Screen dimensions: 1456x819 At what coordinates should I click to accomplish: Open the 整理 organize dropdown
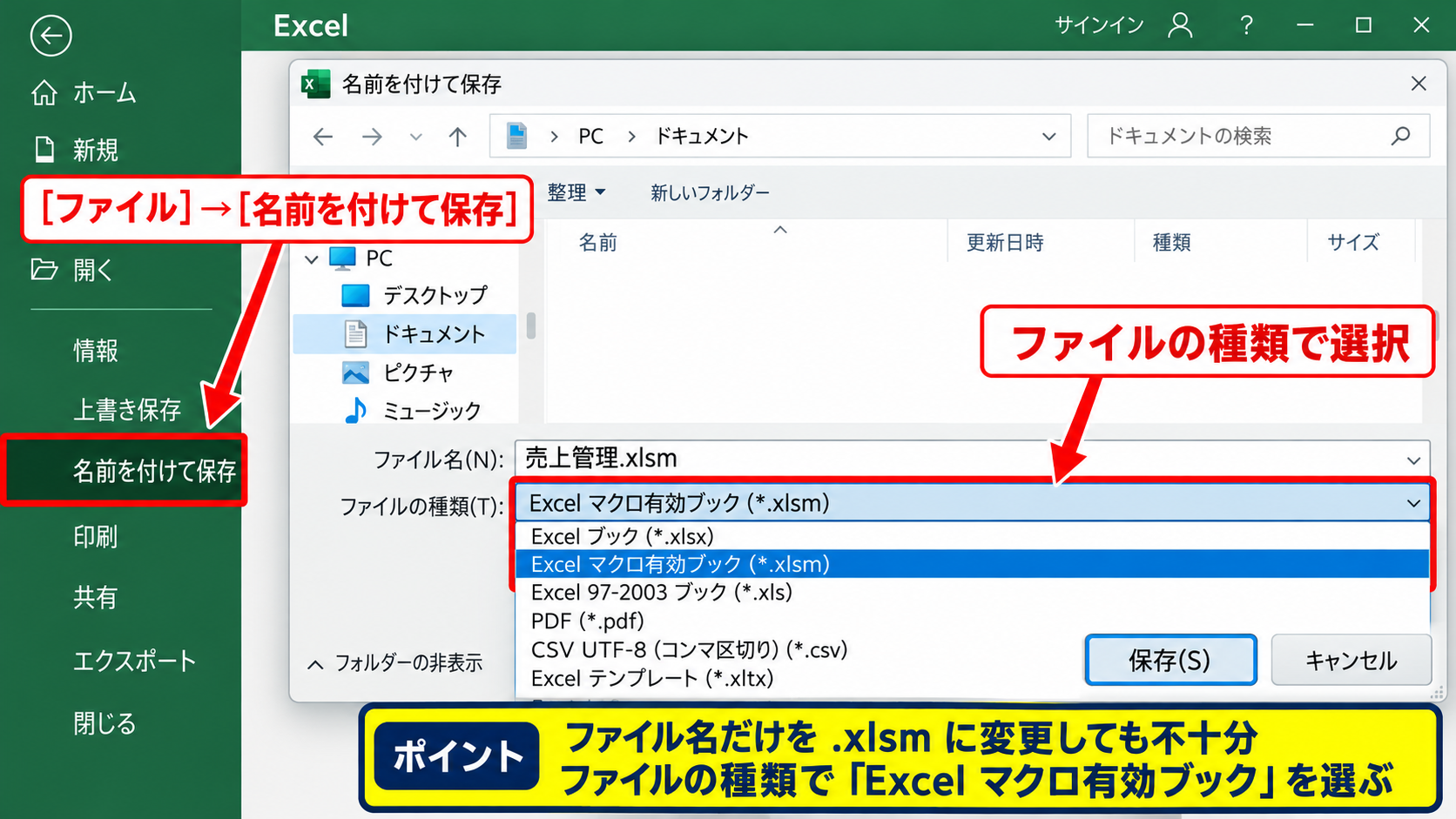point(576,192)
